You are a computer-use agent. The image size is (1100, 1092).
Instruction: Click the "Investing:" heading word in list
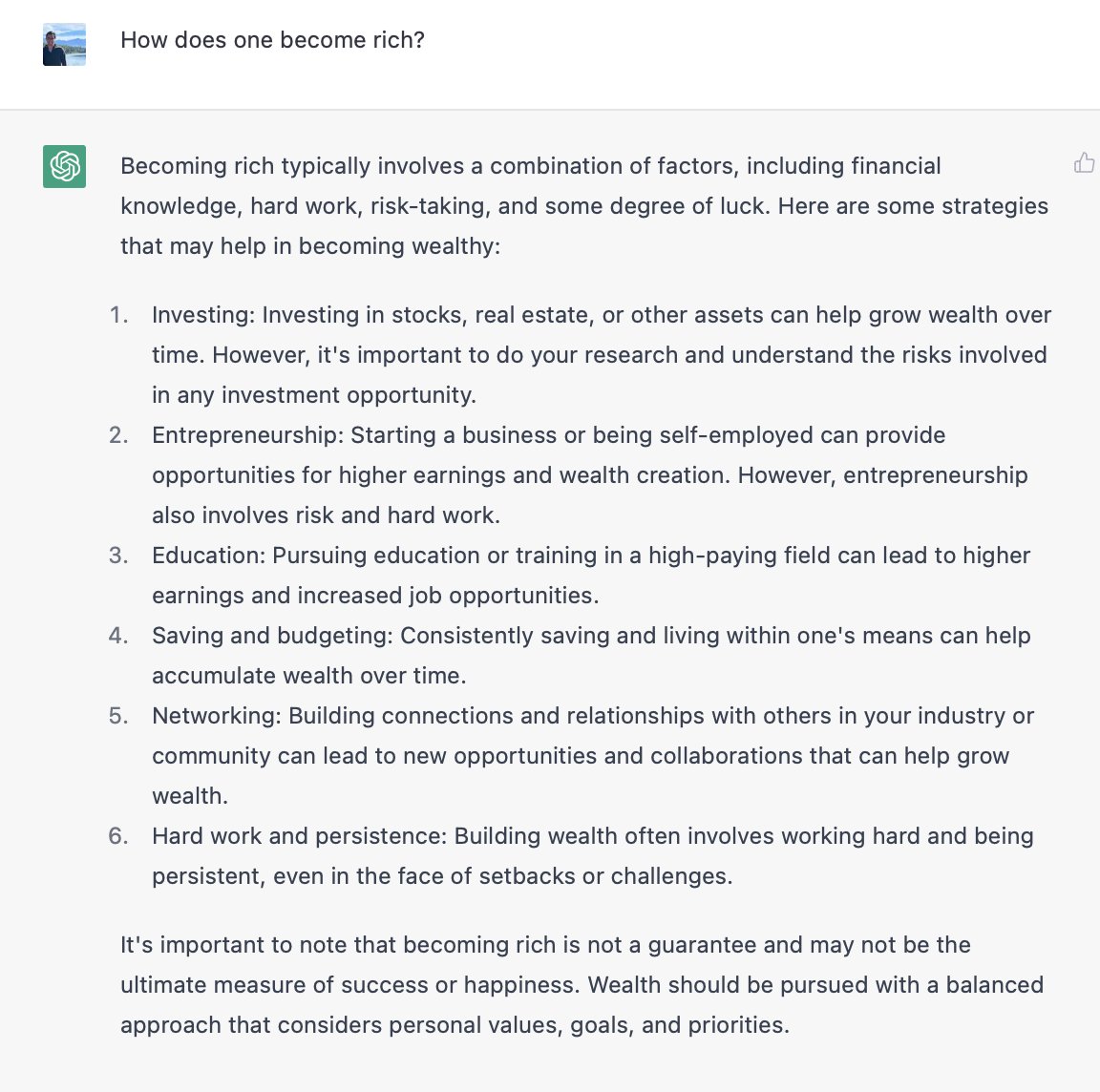click(x=203, y=315)
